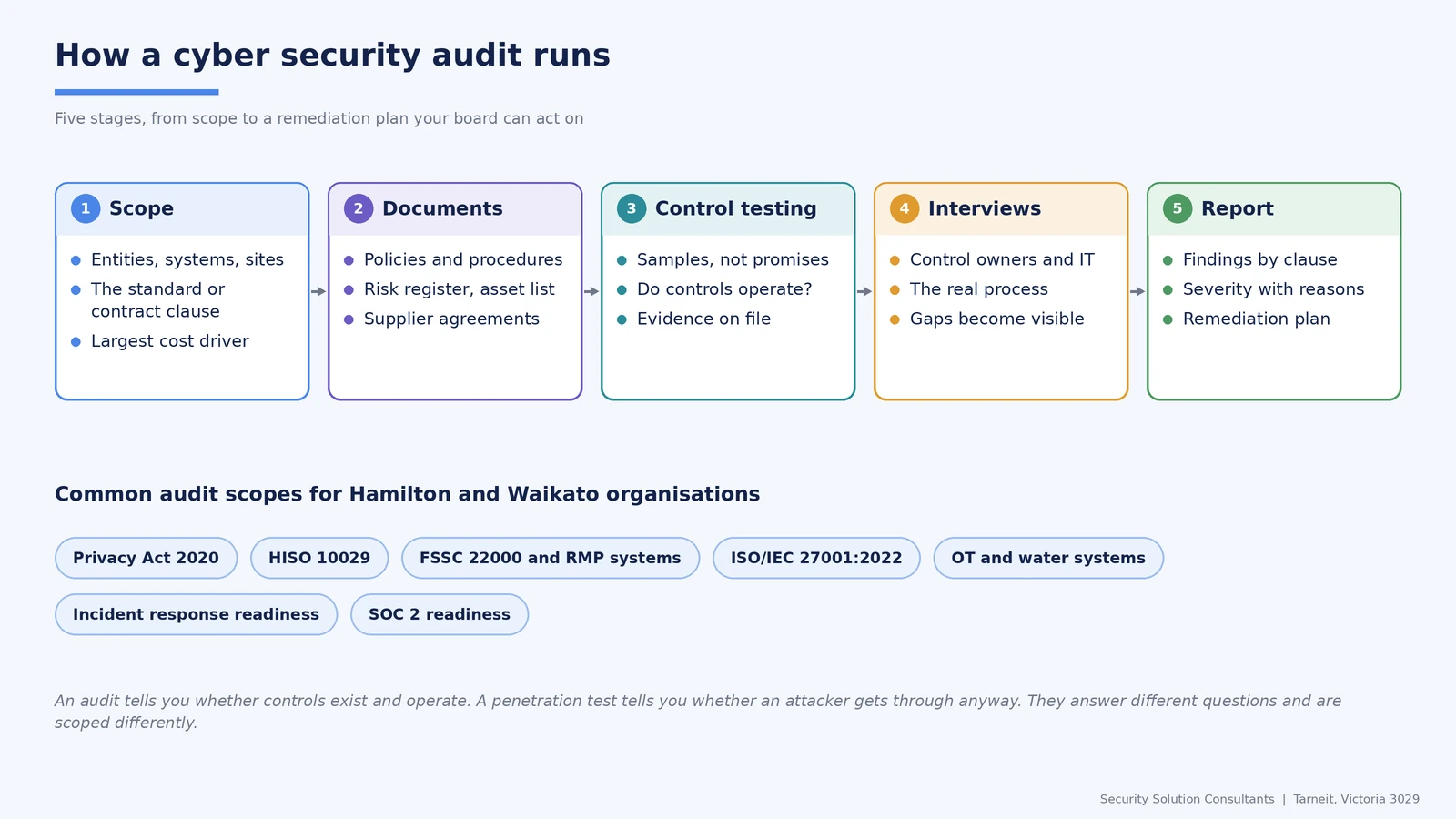Click the orange step 4 circle
1456x819 pixels.
point(905,208)
